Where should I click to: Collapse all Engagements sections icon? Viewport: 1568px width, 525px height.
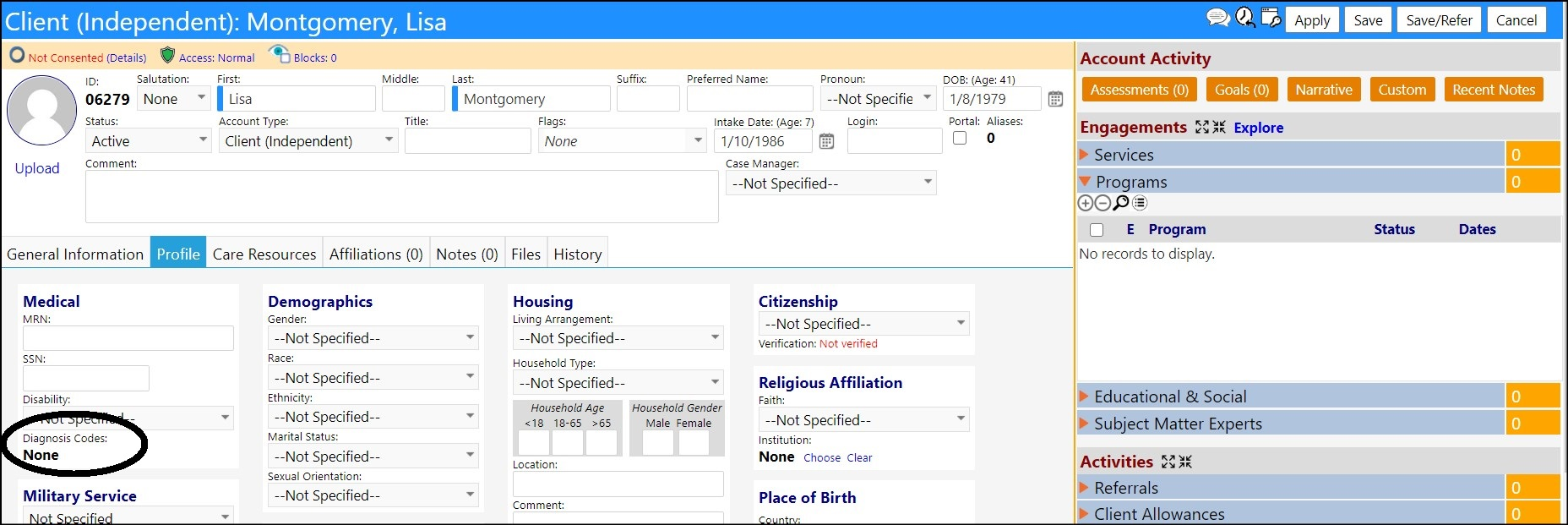click(x=1219, y=127)
